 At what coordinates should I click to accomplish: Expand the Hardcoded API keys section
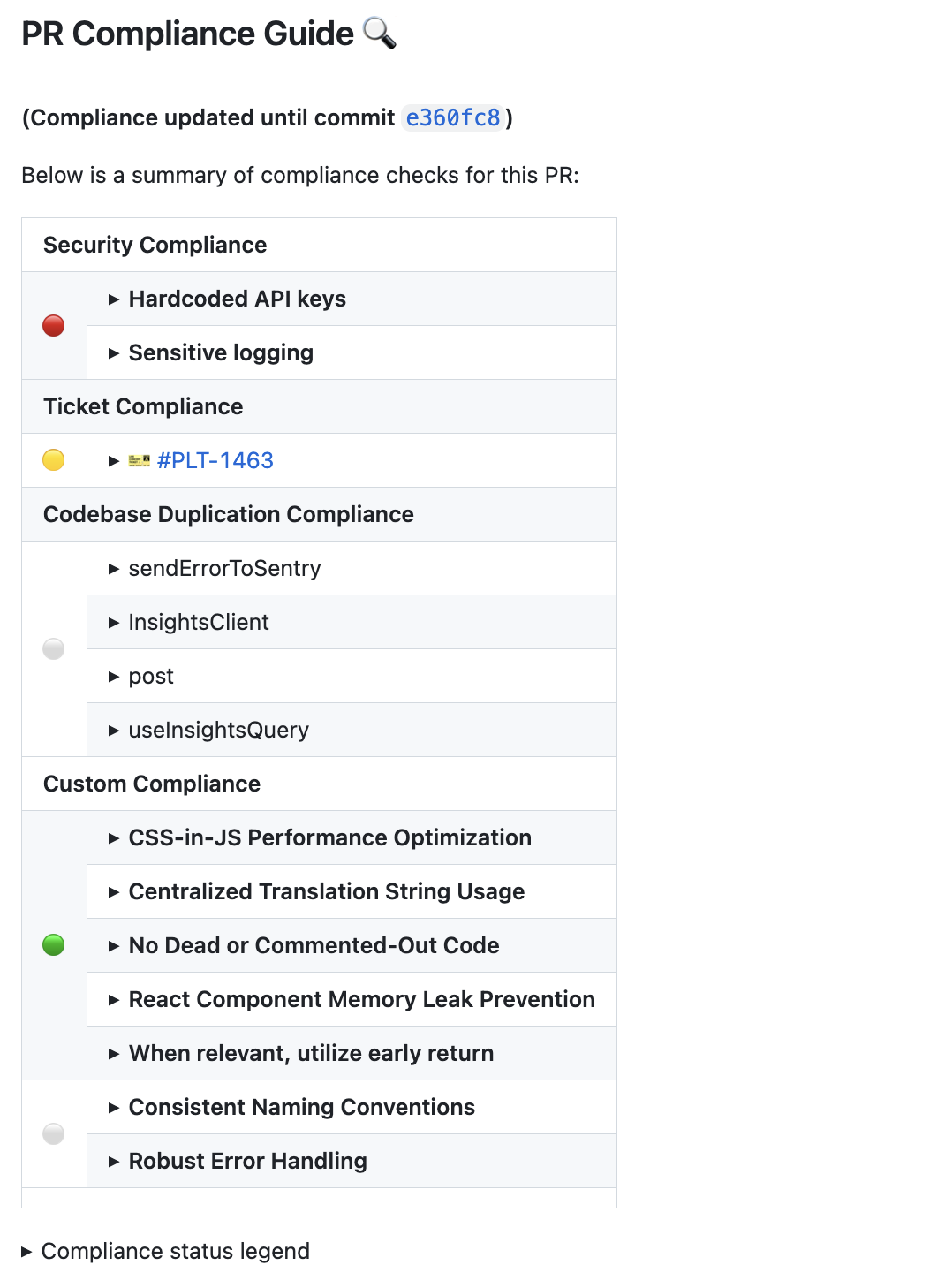pyautogui.click(x=237, y=299)
